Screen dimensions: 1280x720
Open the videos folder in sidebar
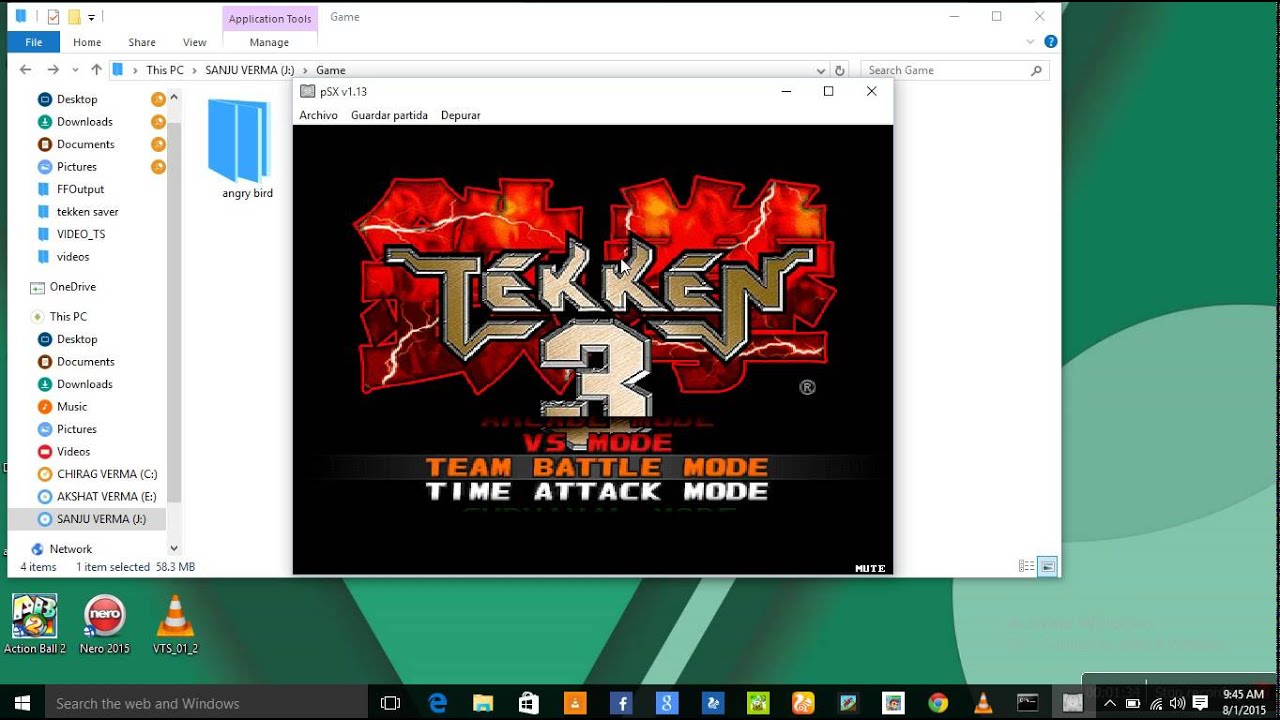(x=73, y=257)
